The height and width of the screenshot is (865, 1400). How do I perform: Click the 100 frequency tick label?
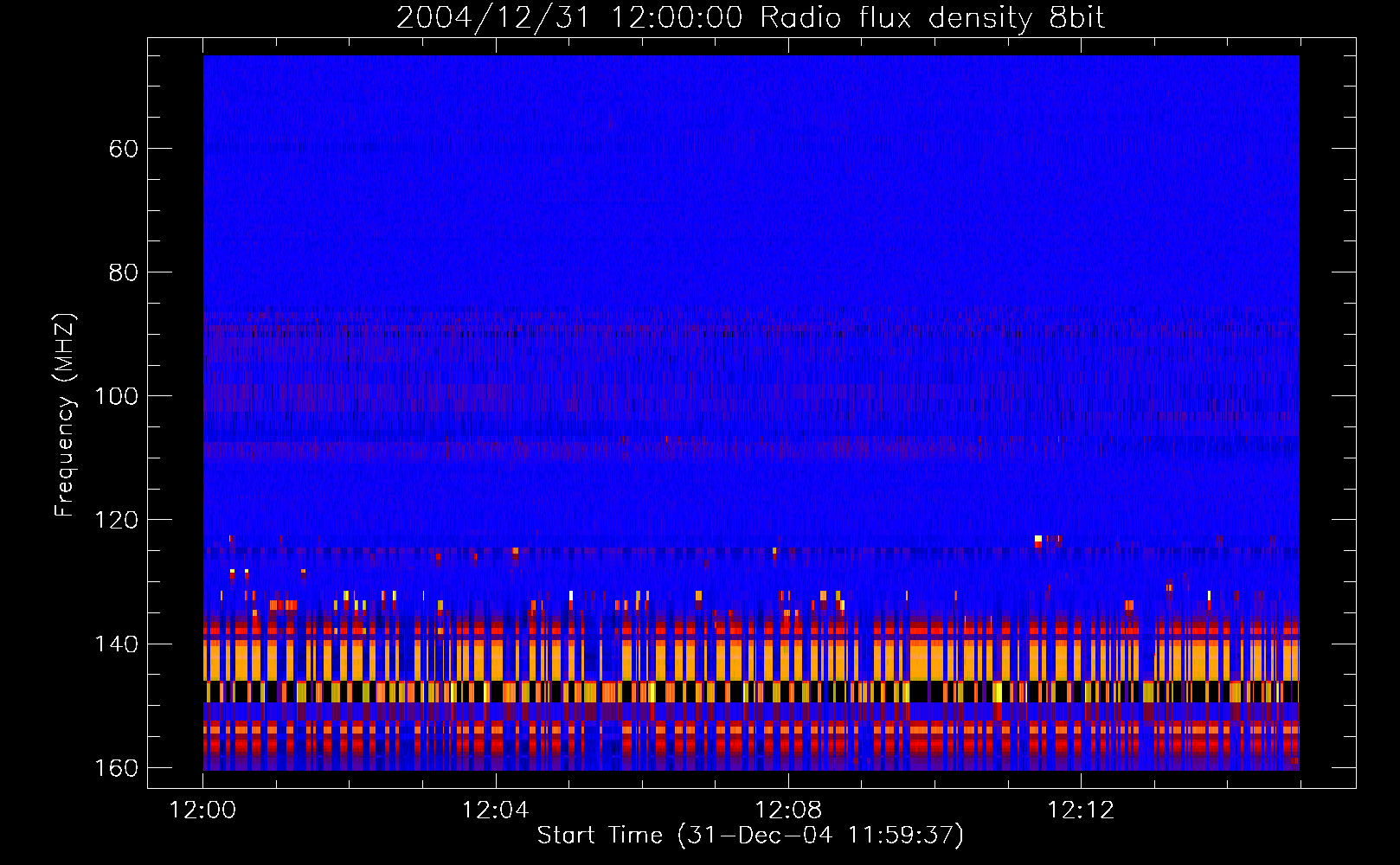pos(115,396)
